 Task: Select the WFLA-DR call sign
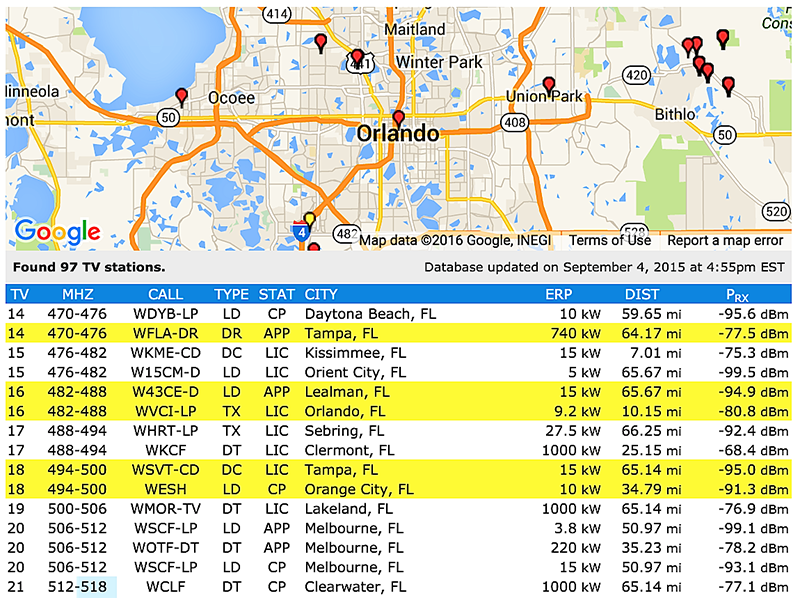click(165, 333)
